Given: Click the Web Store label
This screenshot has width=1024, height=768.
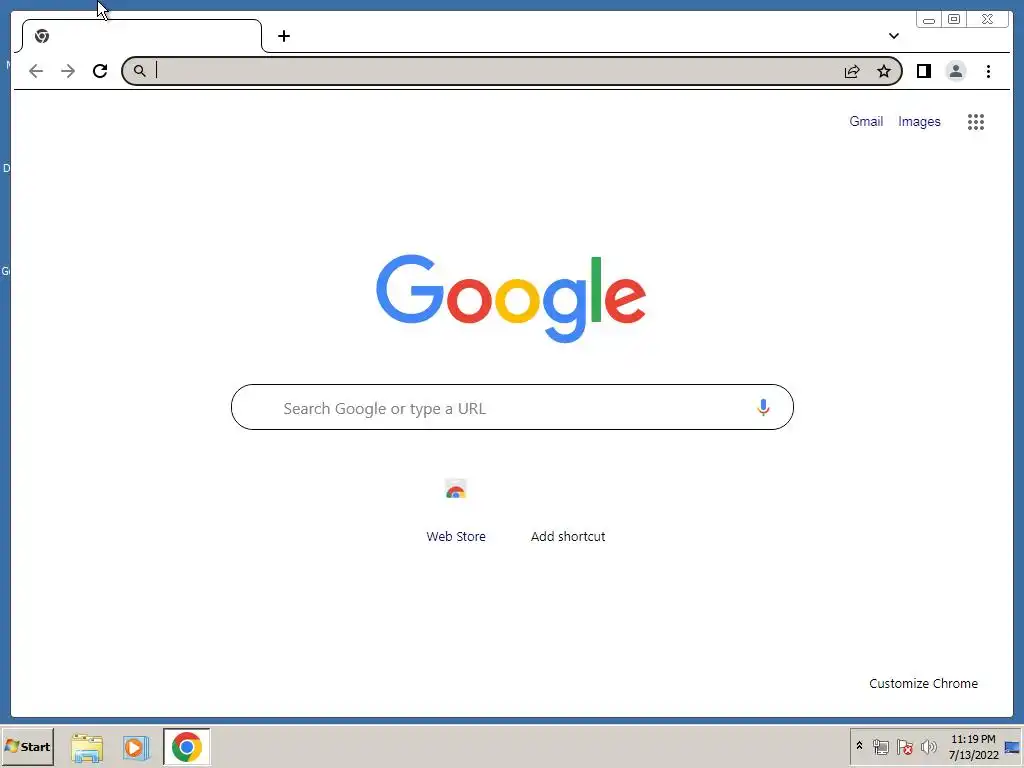Looking at the screenshot, I should (456, 537).
